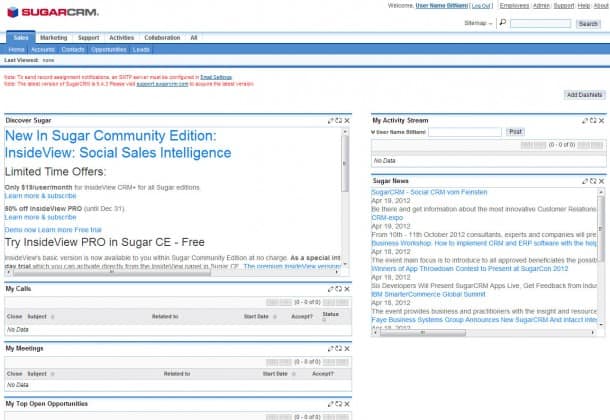Click the magnifier search icon

pos(503,23)
